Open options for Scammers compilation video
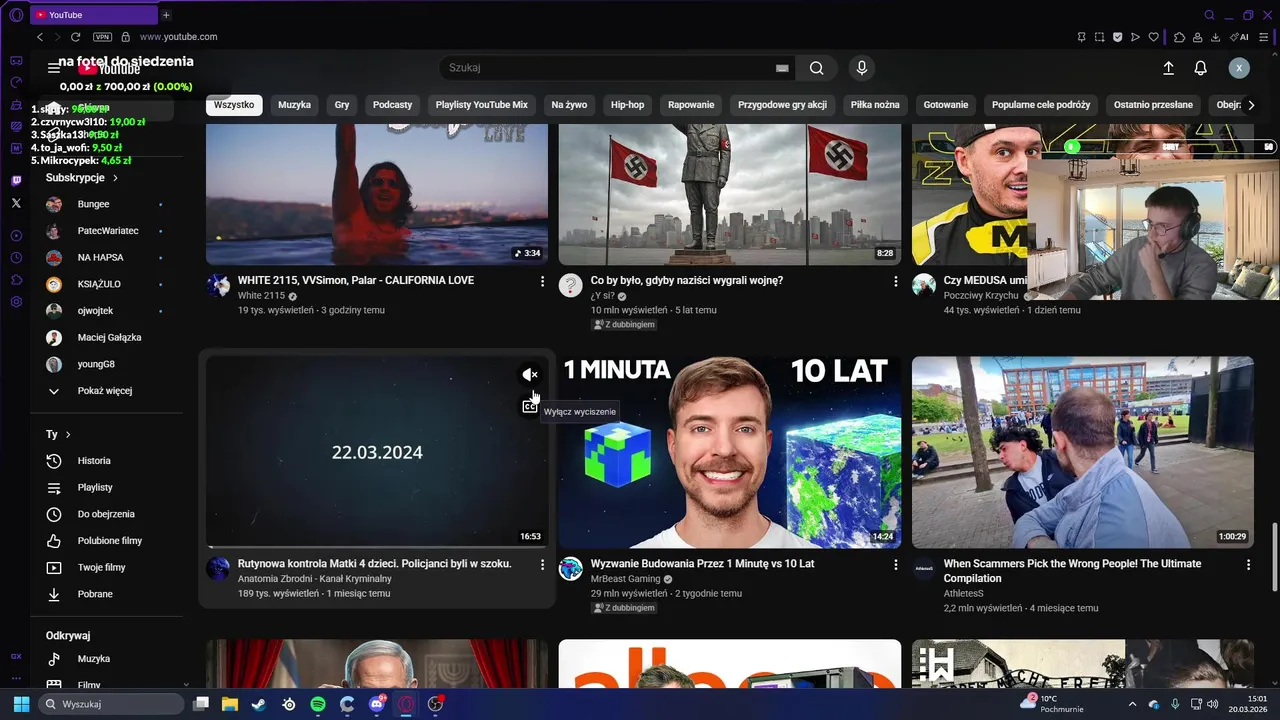The width and height of the screenshot is (1280, 720). [1248, 565]
